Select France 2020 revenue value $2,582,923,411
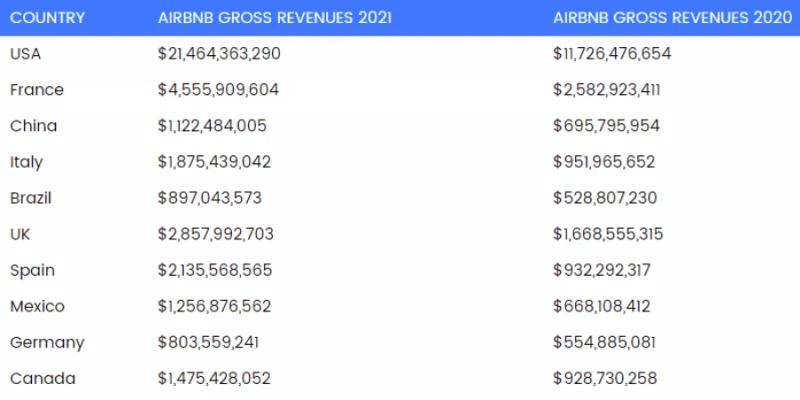800x400 pixels. click(x=607, y=90)
